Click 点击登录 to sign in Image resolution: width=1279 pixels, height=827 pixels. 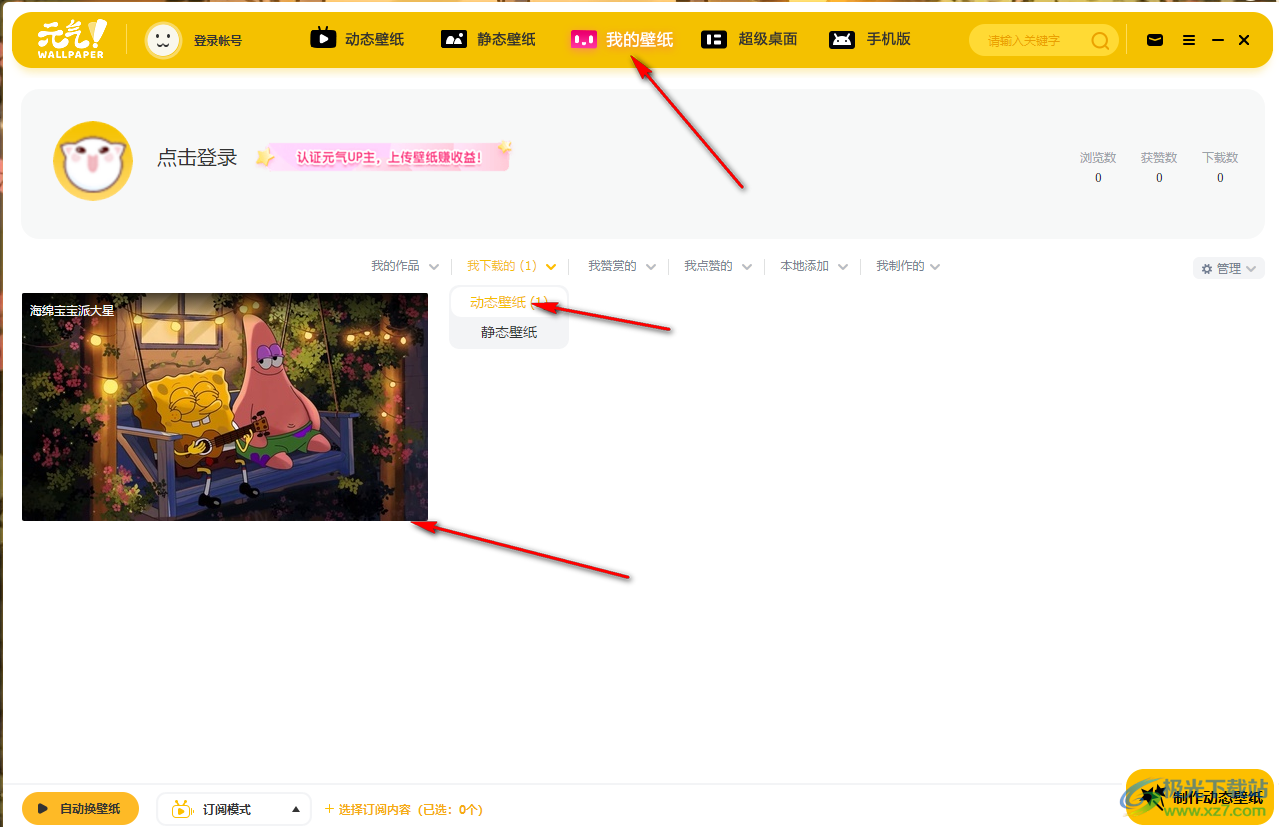click(197, 157)
